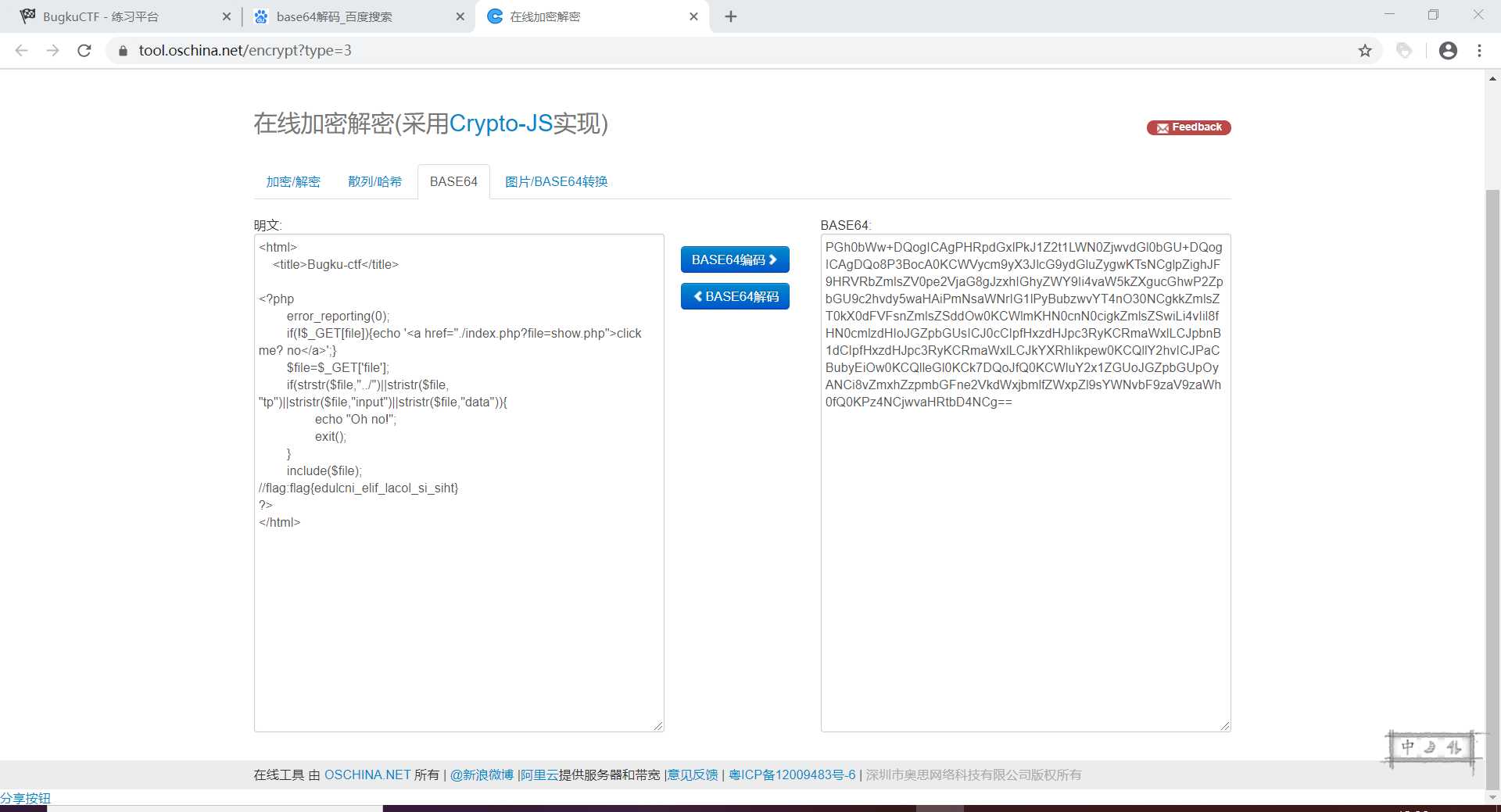Image resolution: width=1501 pixels, height=812 pixels.
Task: Reload the current page
Action: [x=84, y=51]
